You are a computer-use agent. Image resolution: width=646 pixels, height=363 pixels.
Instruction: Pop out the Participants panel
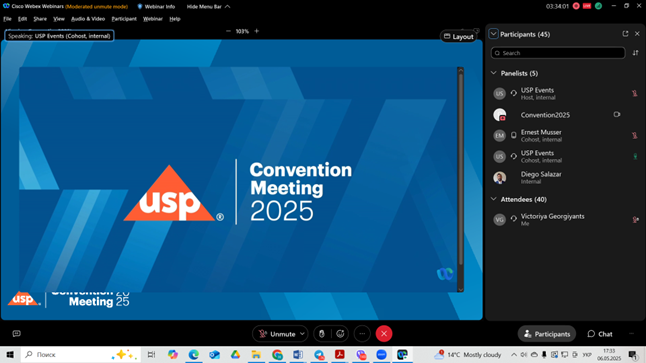point(625,34)
